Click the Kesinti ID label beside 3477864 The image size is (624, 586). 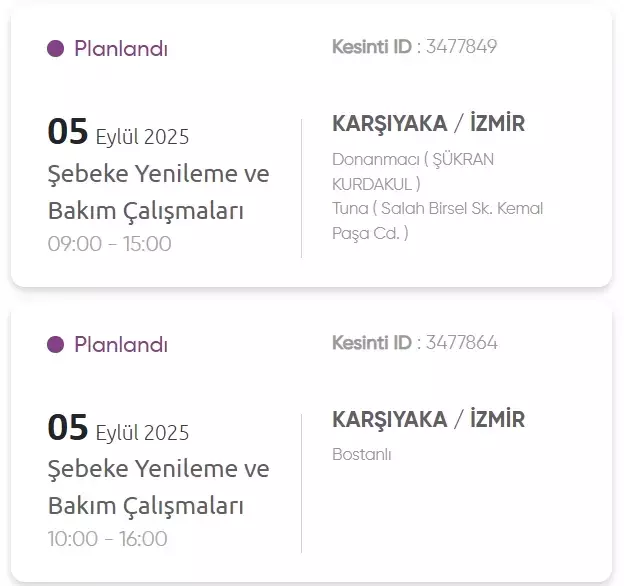point(372,343)
